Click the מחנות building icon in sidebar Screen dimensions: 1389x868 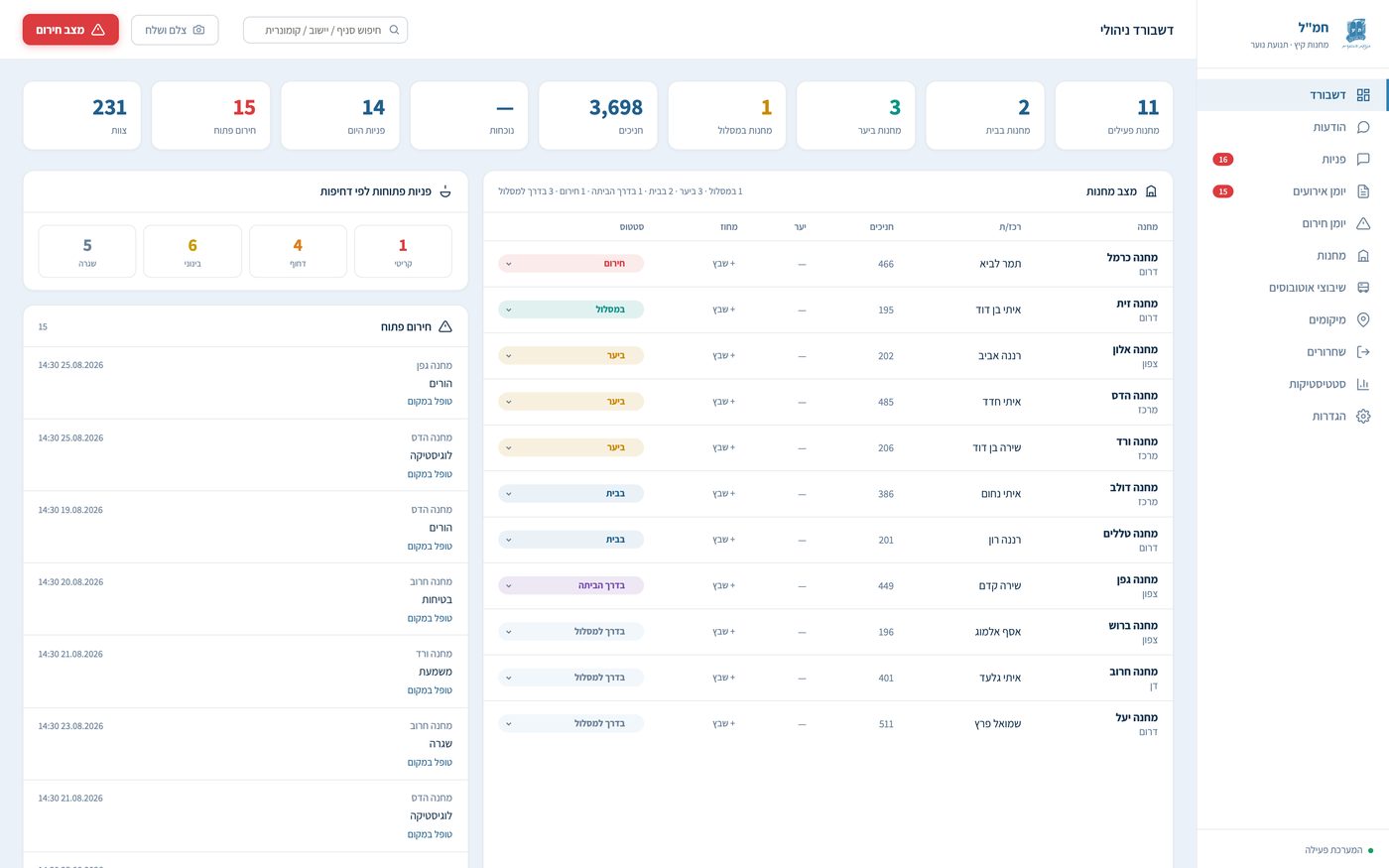[1362, 256]
